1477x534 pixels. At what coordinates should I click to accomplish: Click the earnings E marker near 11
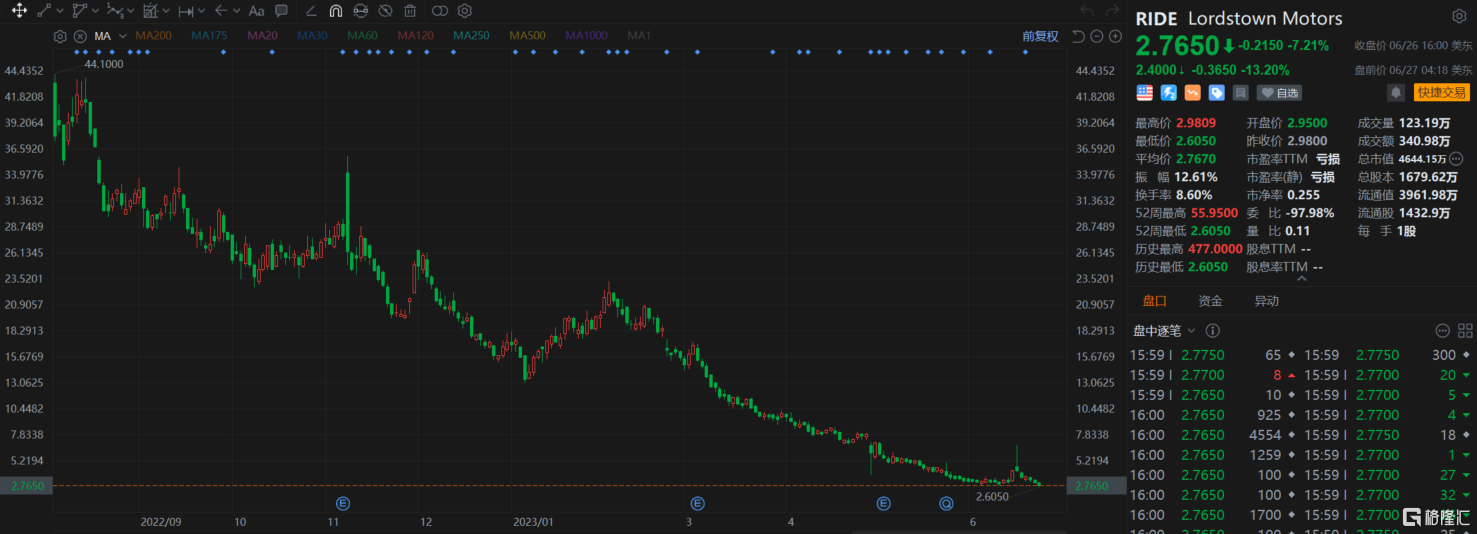point(343,503)
